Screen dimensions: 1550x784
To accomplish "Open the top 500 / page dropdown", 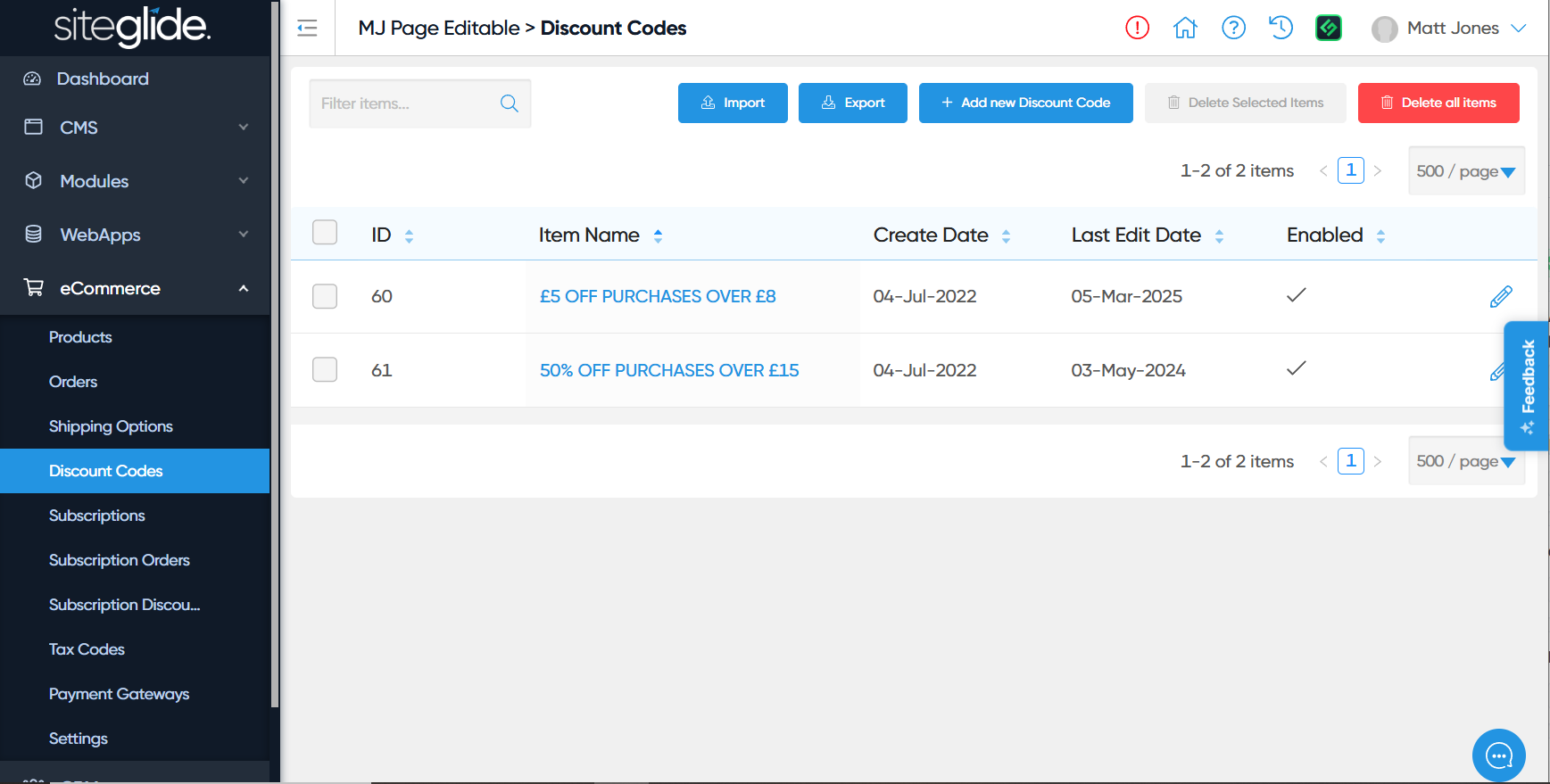I will tap(1466, 171).
